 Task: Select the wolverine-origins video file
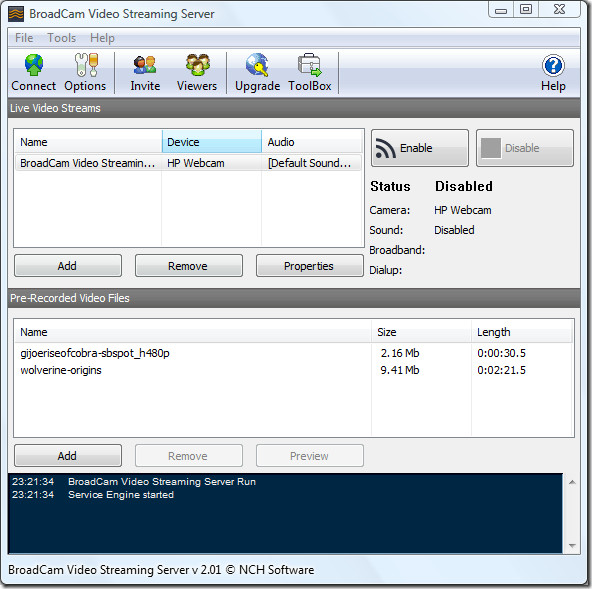coord(61,370)
